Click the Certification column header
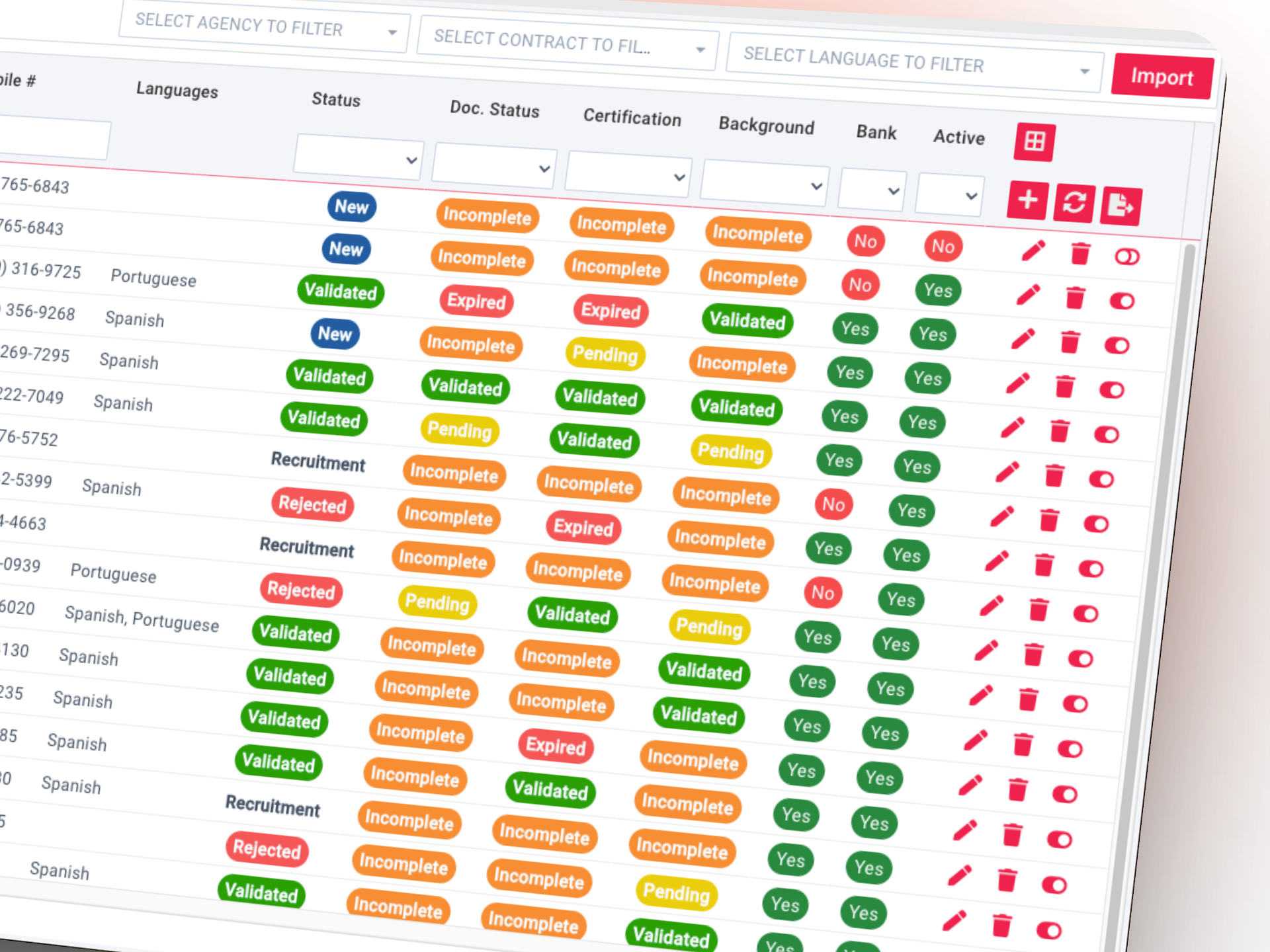Image resolution: width=1270 pixels, height=952 pixels. (x=632, y=118)
